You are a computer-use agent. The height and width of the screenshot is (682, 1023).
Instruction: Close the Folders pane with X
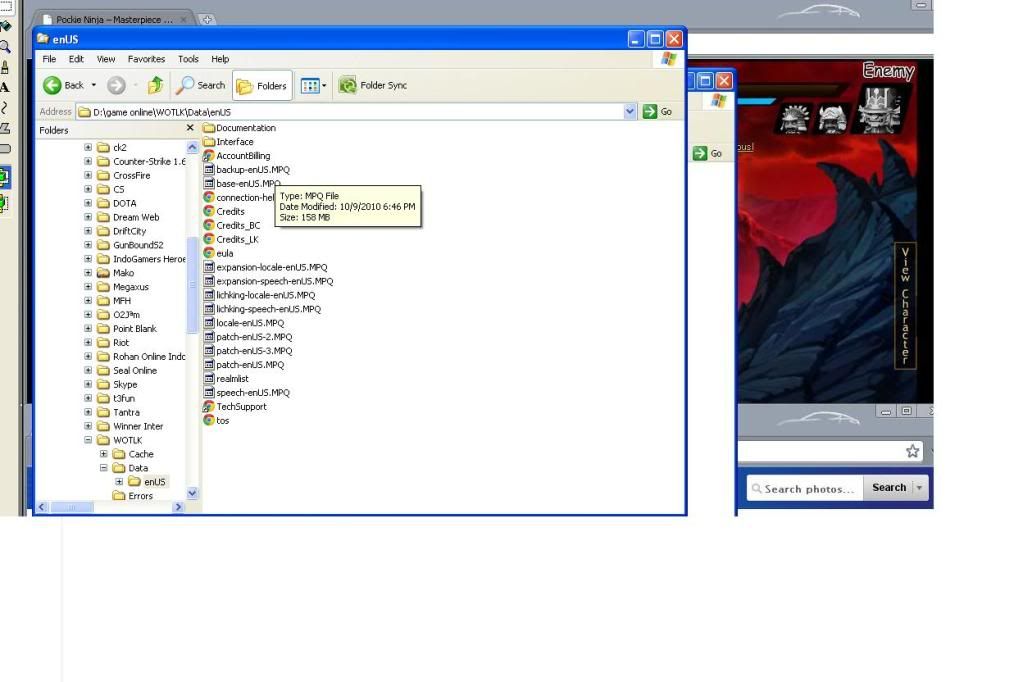point(190,129)
